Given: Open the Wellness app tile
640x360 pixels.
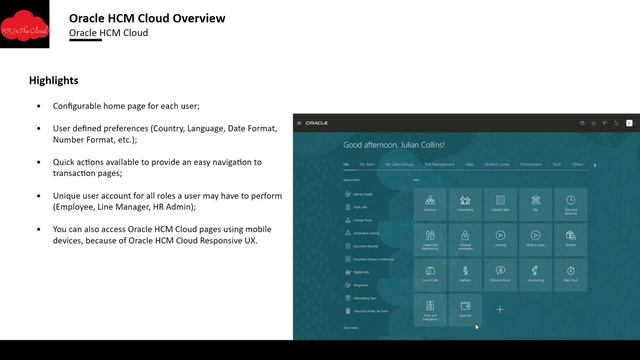Looking at the screenshot, I should (465, 274).
